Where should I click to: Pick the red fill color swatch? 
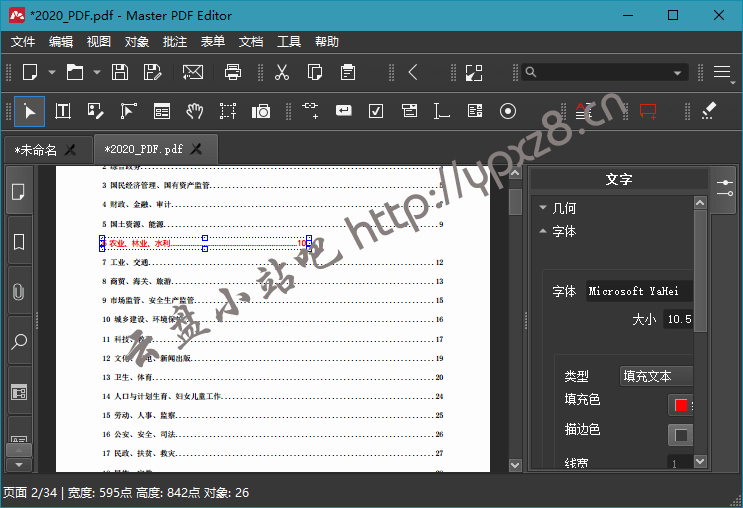[x=681, y=405]
